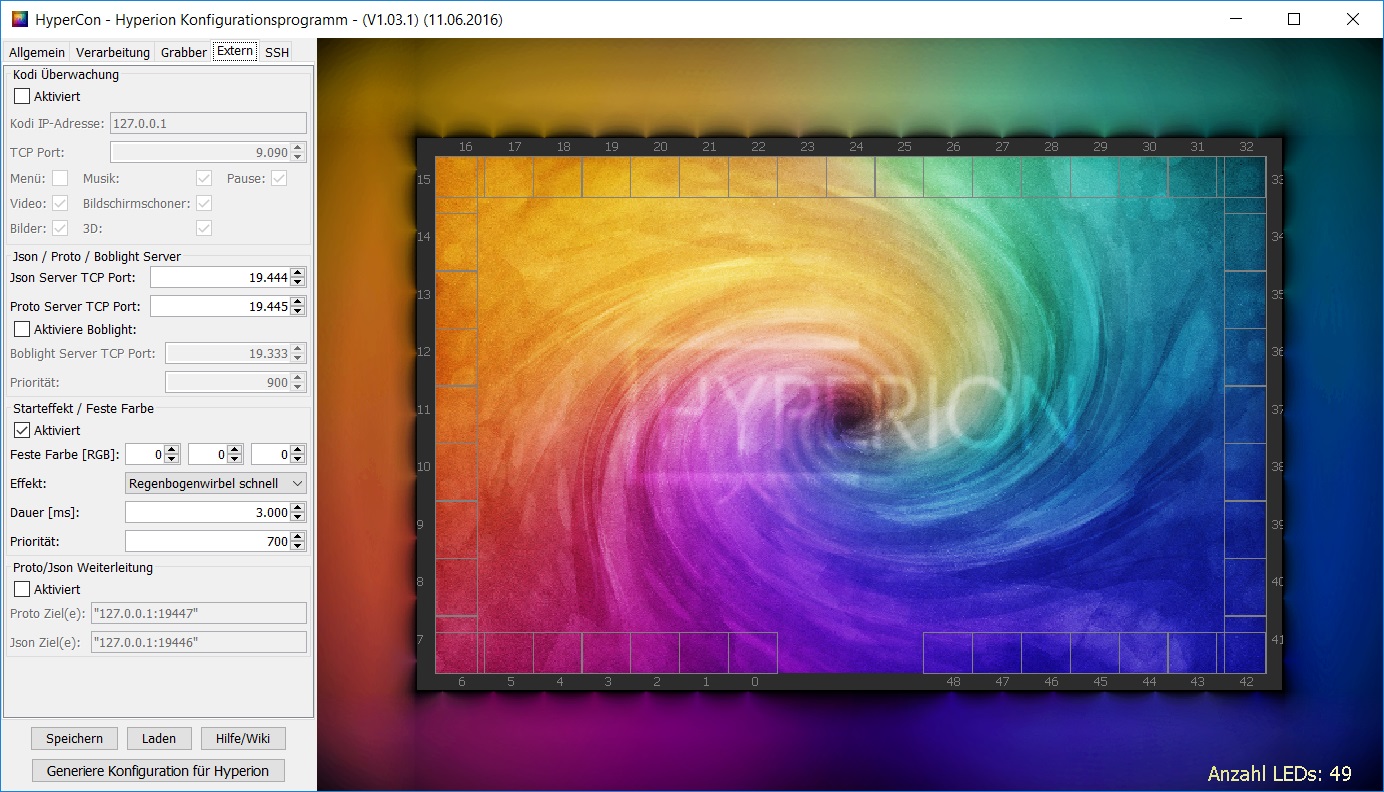Toggle the Aktiviere Boblight checkbox
1384x792 pixels.
coord(22,329)
